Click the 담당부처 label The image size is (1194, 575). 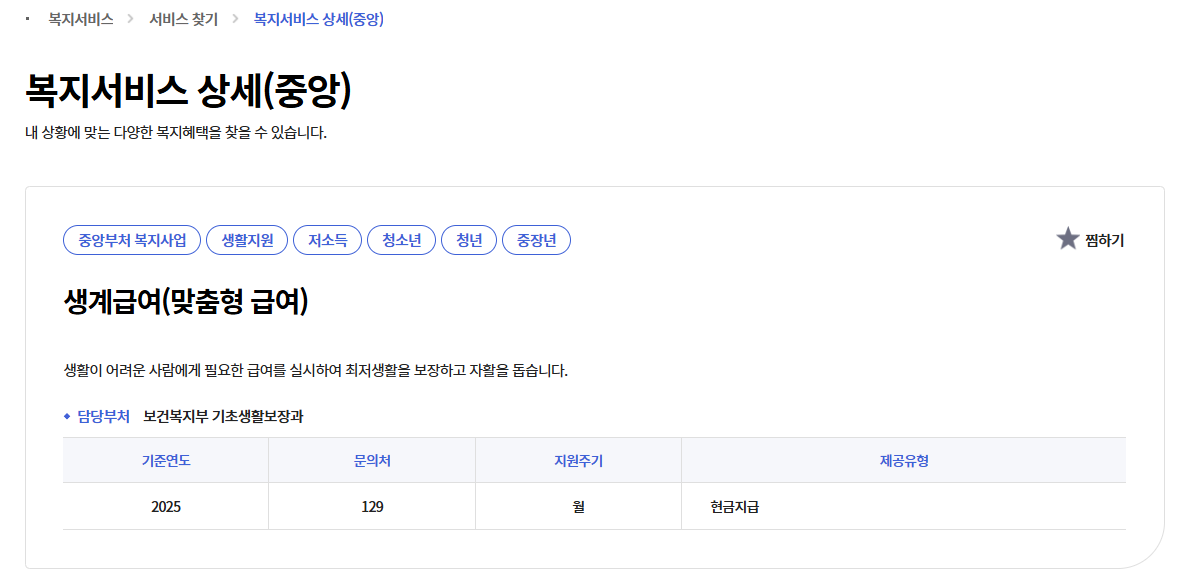click(x=104, y=417)
